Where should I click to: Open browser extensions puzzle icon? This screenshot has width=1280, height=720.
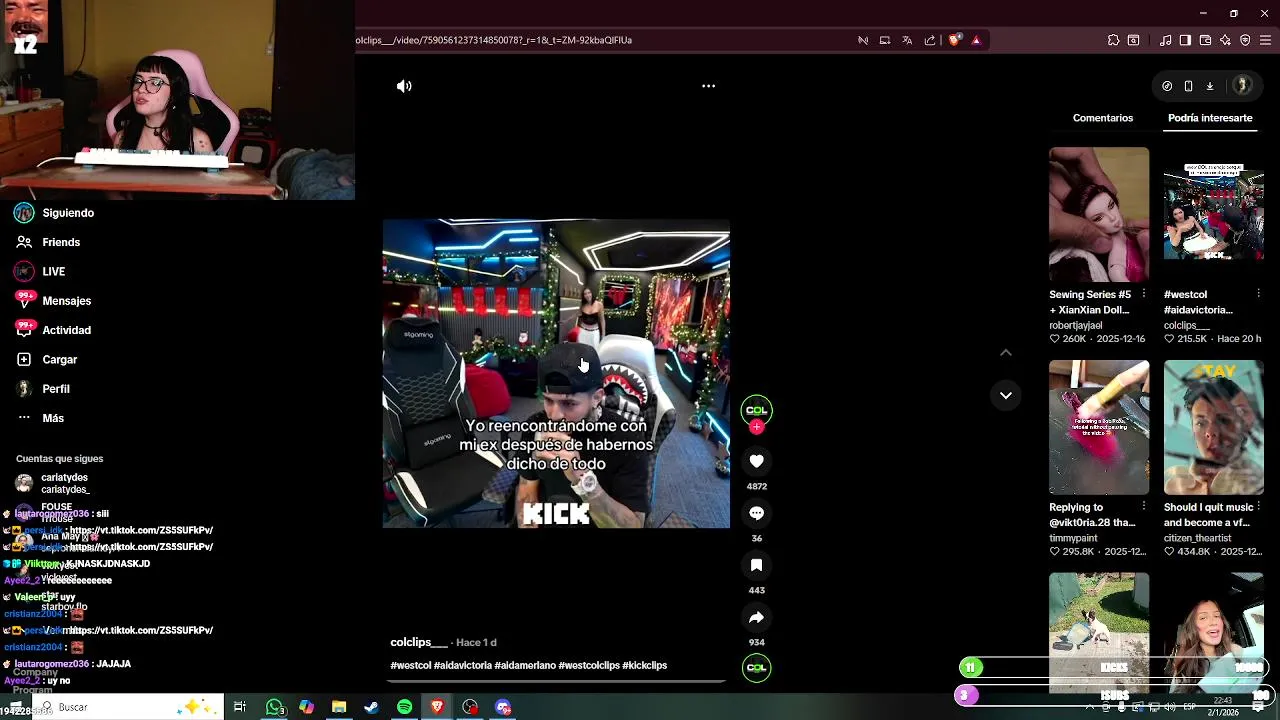(x=1113, y=40)
